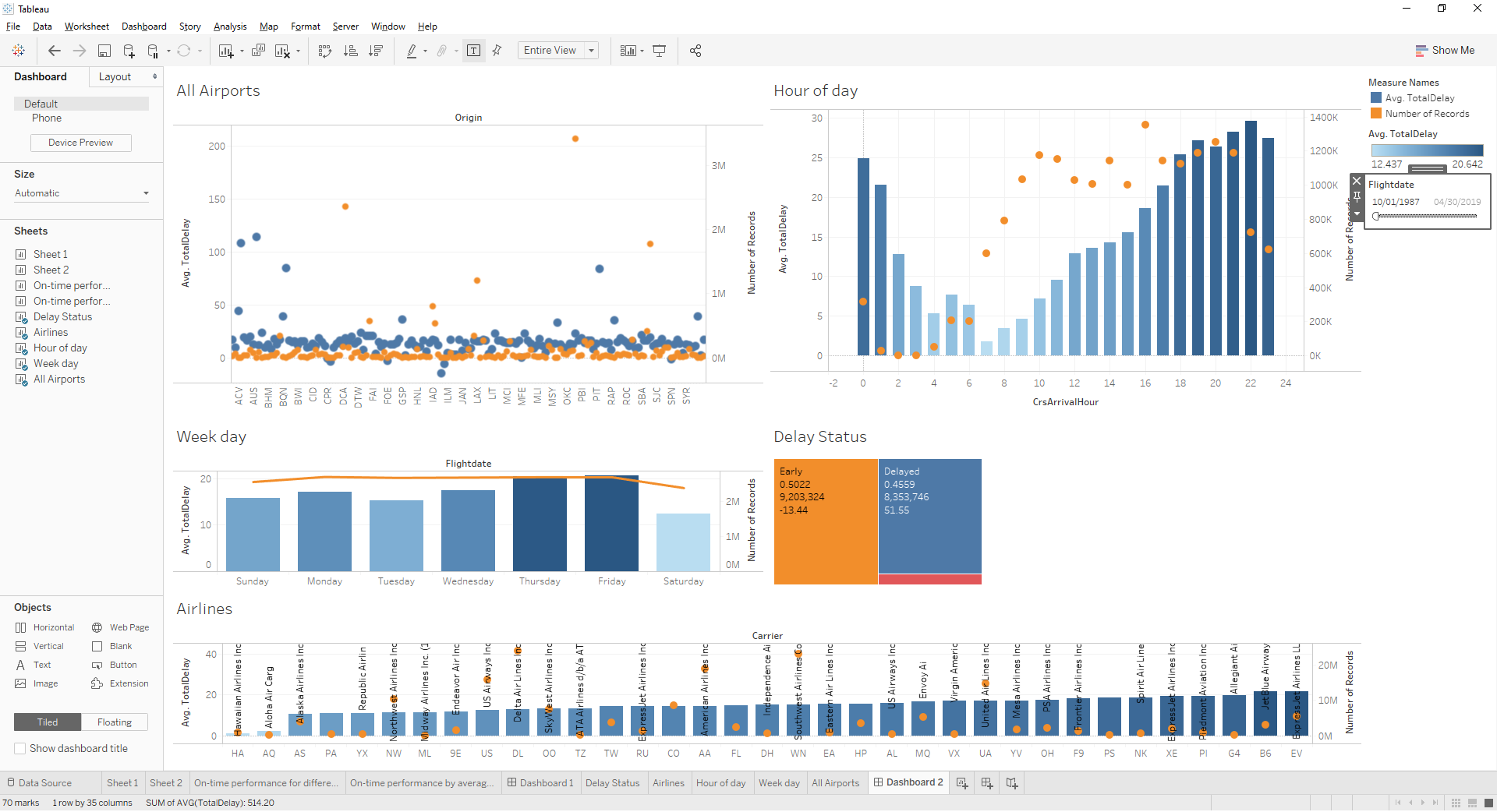Clear the sheet using the toolbar icon
This screenshot has height=812, width=1497.
(x=281, y=51)
